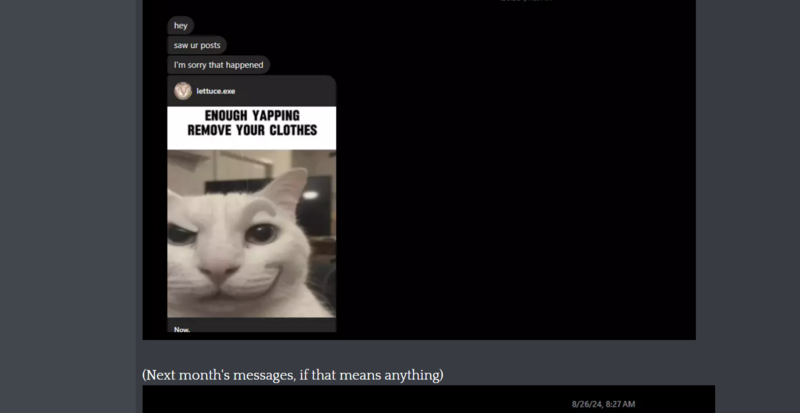Click the "I'm sorry that happened" message
Viewport: 800px width, 413px height.
point(218,65)
